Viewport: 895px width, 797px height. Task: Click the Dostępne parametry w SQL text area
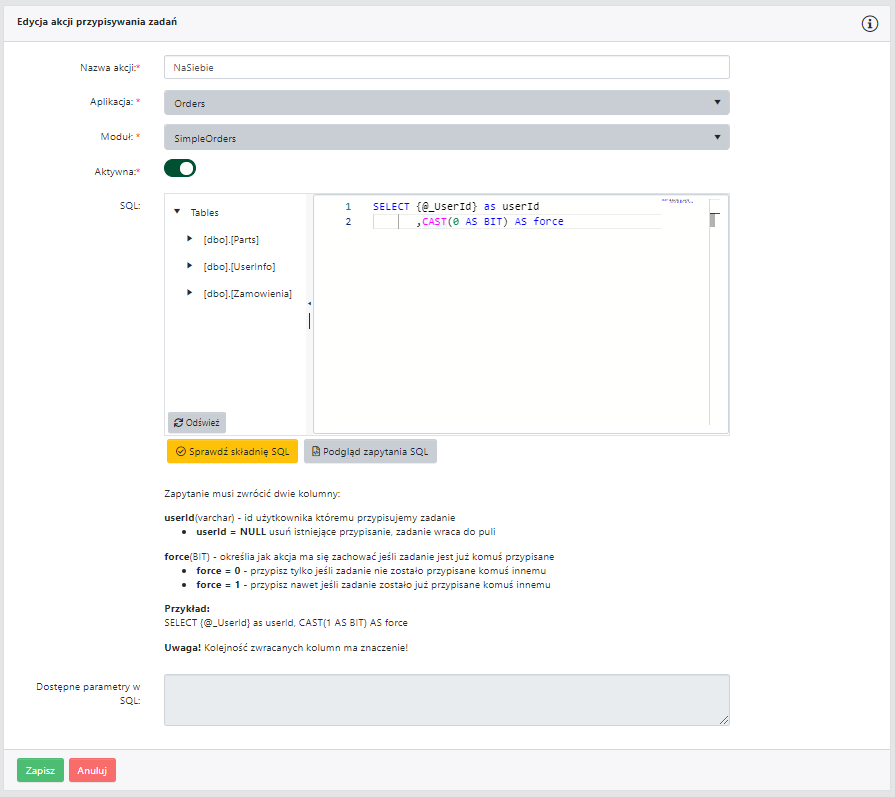[446, 699]
